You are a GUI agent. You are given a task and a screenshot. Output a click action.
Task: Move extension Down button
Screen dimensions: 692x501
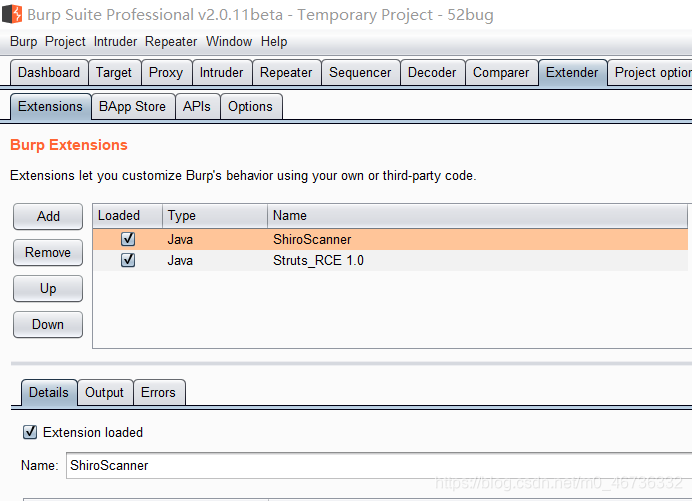tap(48, 324)
